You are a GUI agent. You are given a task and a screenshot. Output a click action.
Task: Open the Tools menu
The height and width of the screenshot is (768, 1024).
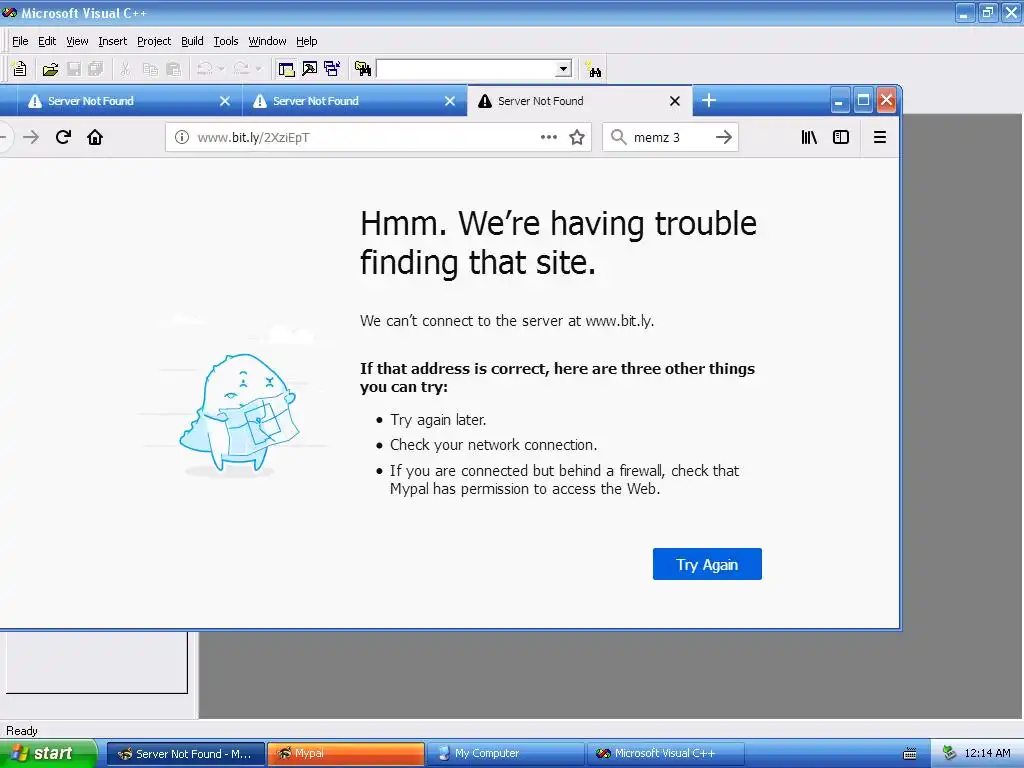(x=226, y=41)
